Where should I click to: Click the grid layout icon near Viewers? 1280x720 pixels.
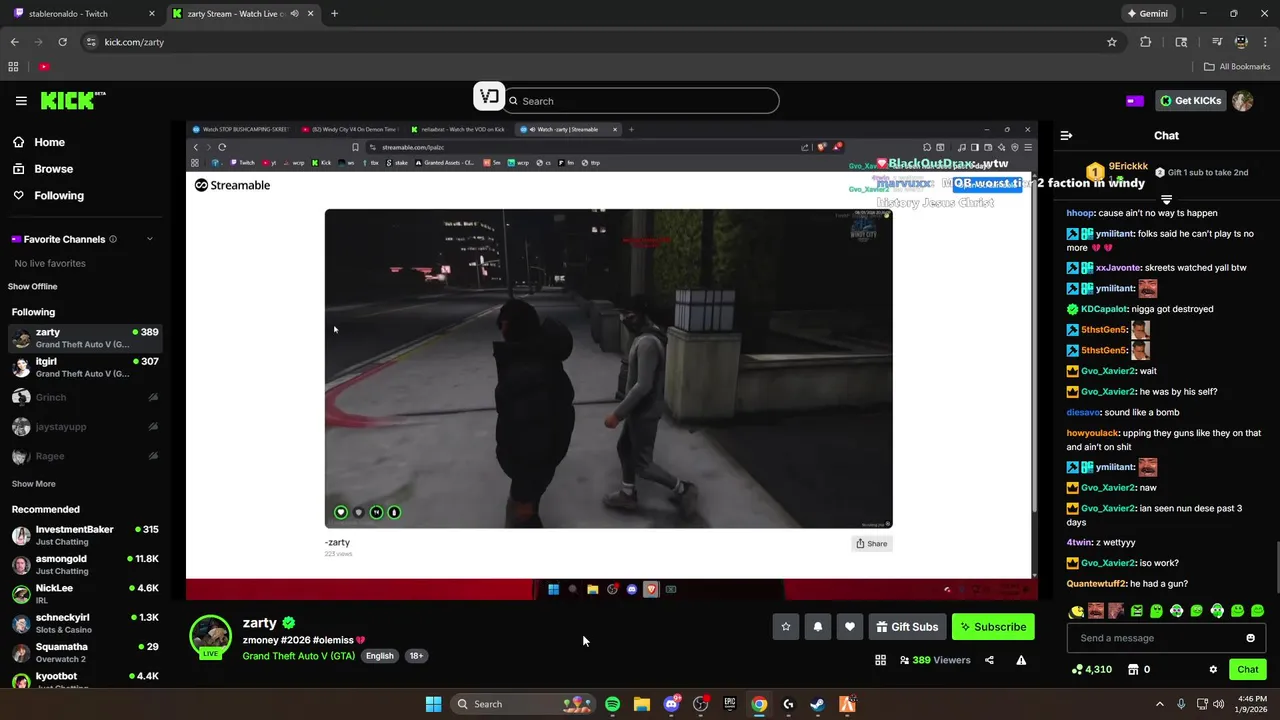pyautogui.click(x=880, y=660)
